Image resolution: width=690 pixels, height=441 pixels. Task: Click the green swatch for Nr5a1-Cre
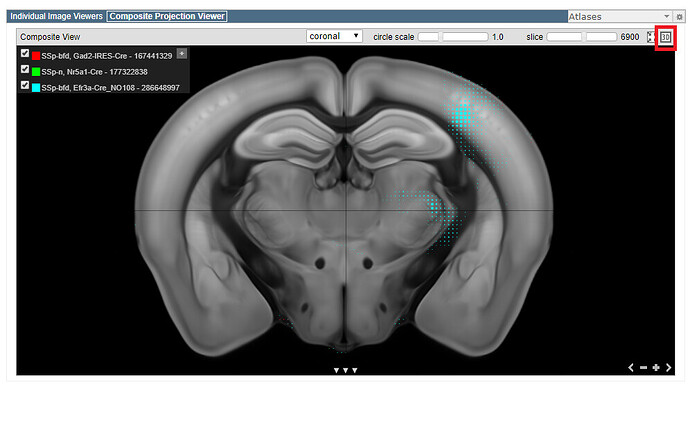pyautogui.click(x=36, y=72)
